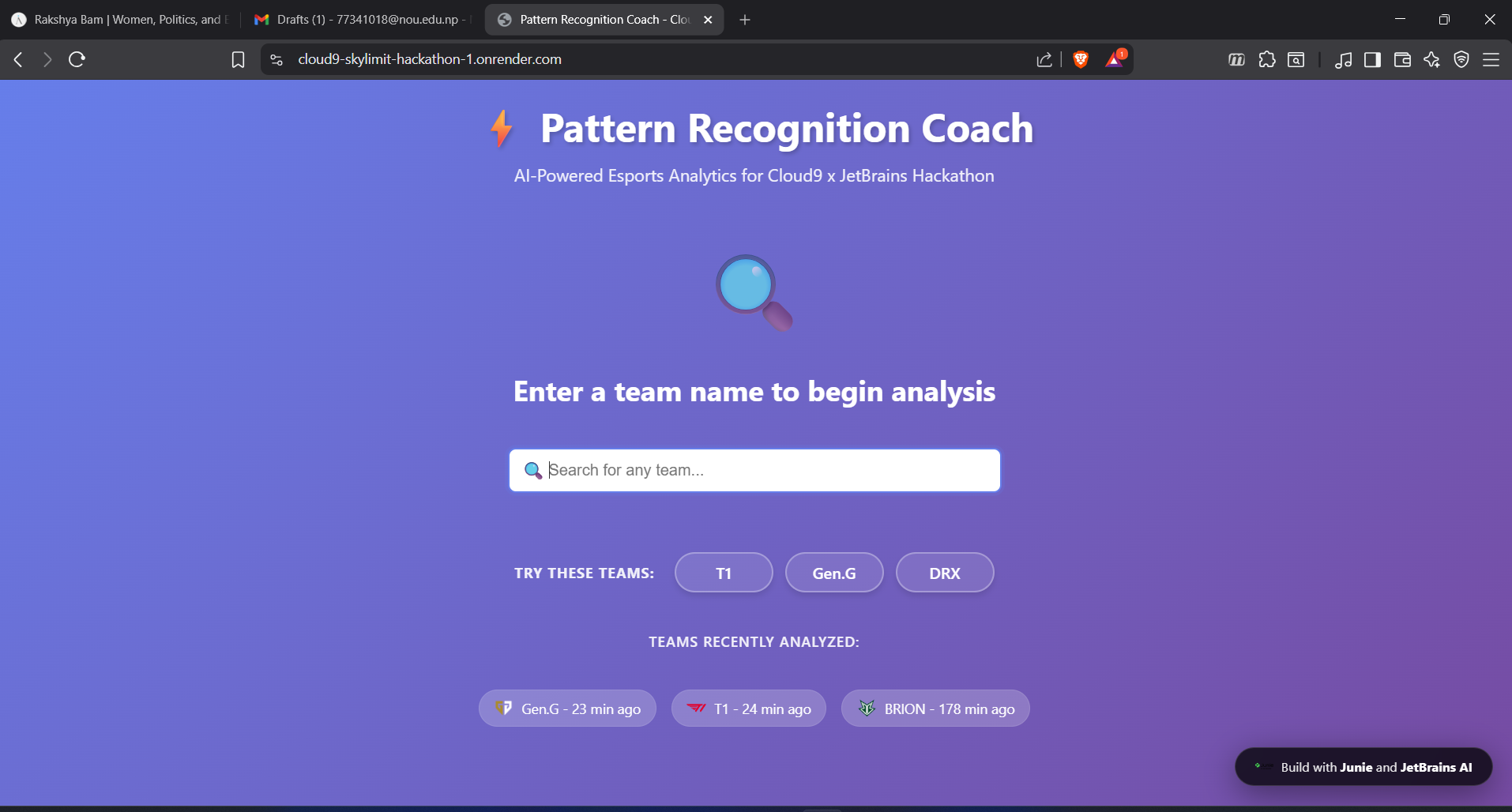Open media playback with the music note icon
The image size is (1512, 812).
[x=1344, y=59]
